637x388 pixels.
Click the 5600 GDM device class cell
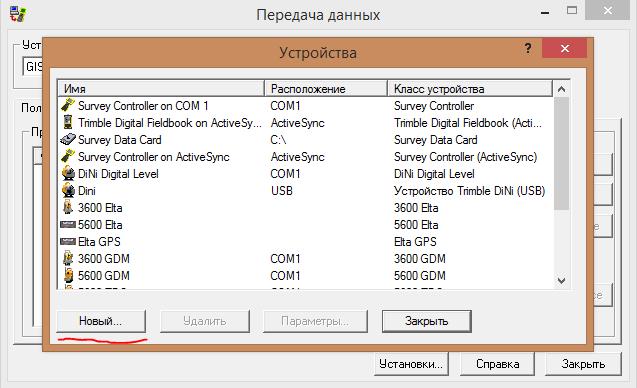click(x=420, y=276)
